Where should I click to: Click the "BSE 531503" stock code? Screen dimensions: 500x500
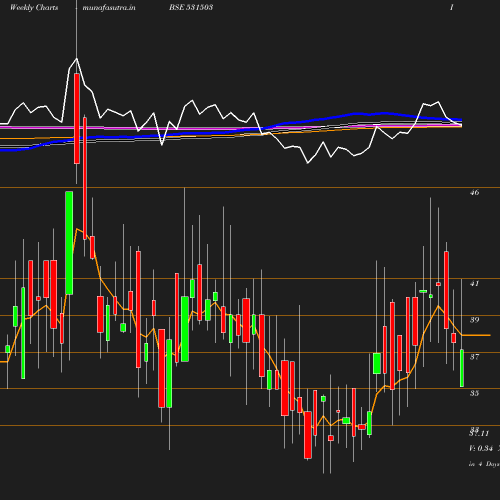point(191,7)
